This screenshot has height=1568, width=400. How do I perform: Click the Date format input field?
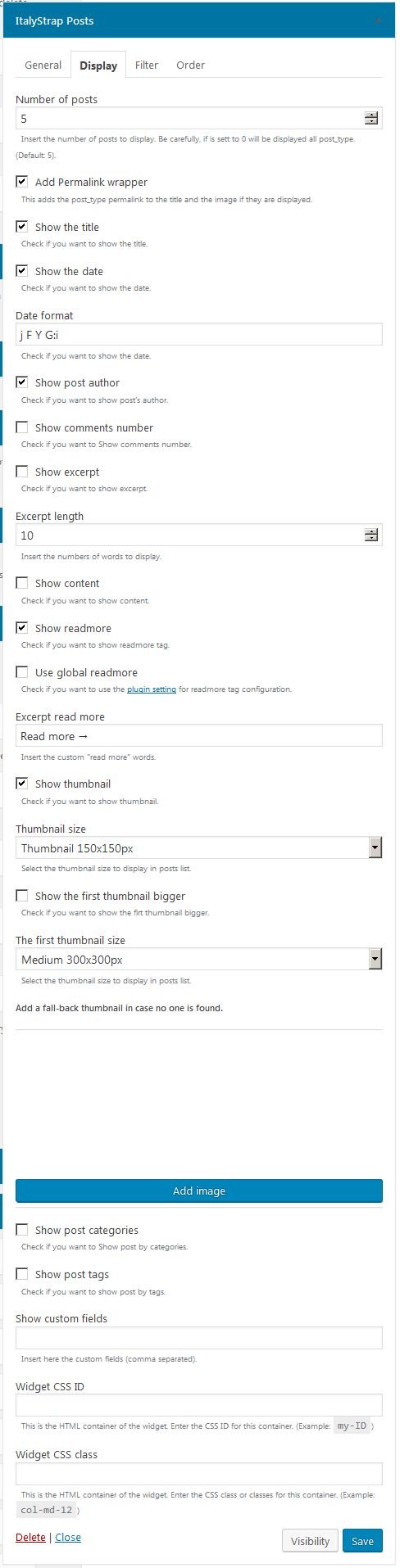point(199,334)
